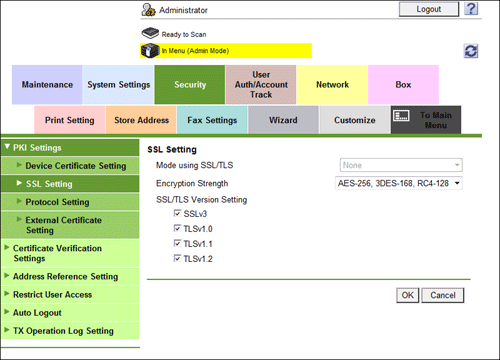Click arrow beside Device Certificate Setting
Screen dimensions: 500x360
tap(19, 165)
